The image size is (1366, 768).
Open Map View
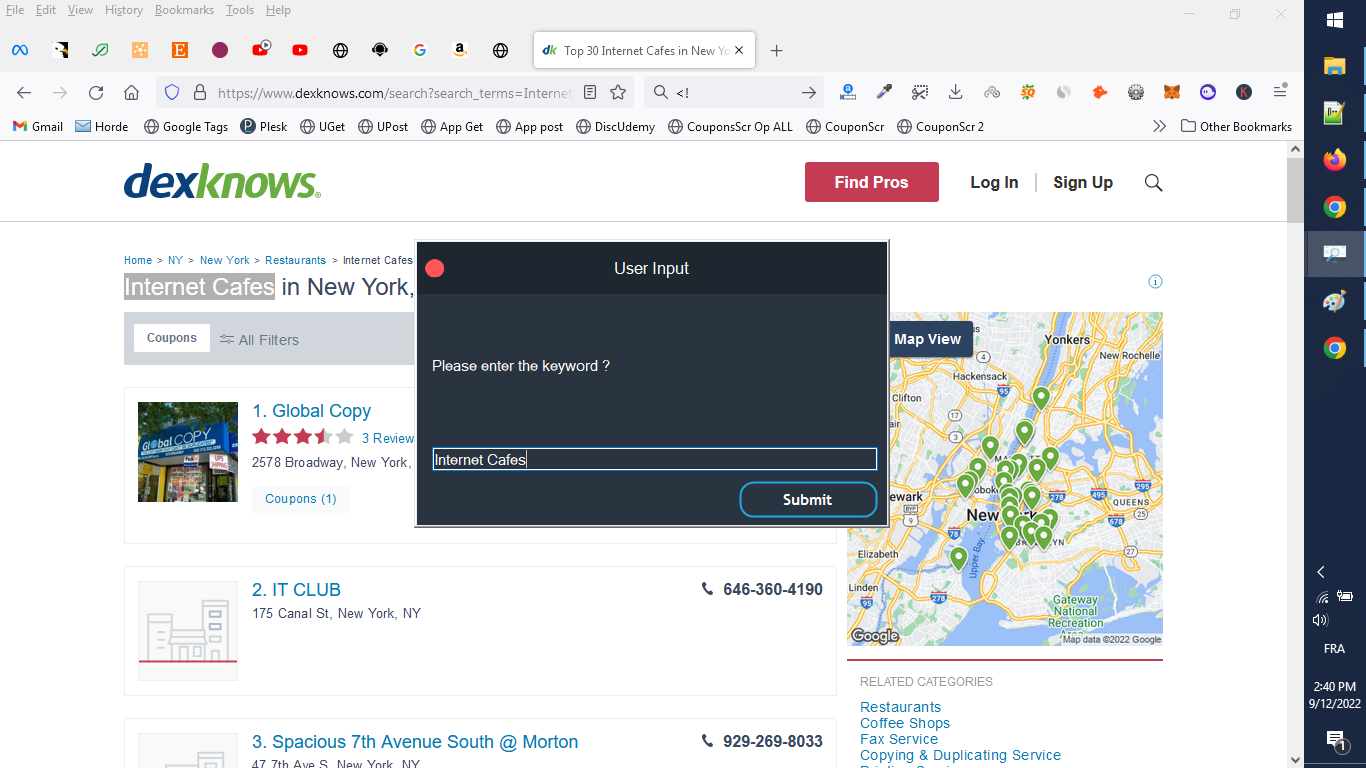click(x=929, y=339)
